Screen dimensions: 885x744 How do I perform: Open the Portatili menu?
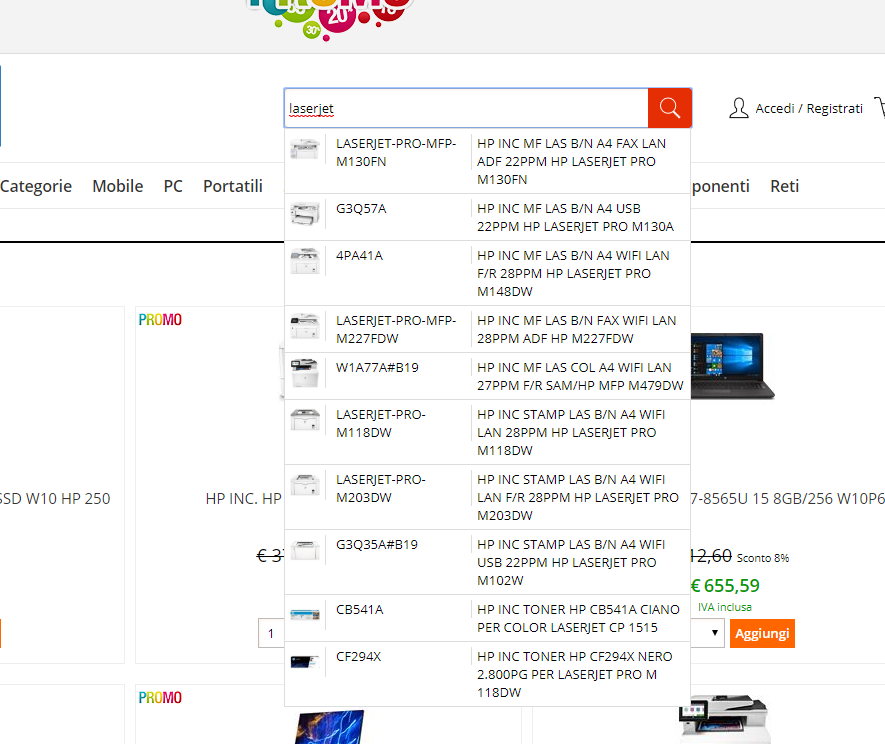click(x=233, y=186)
